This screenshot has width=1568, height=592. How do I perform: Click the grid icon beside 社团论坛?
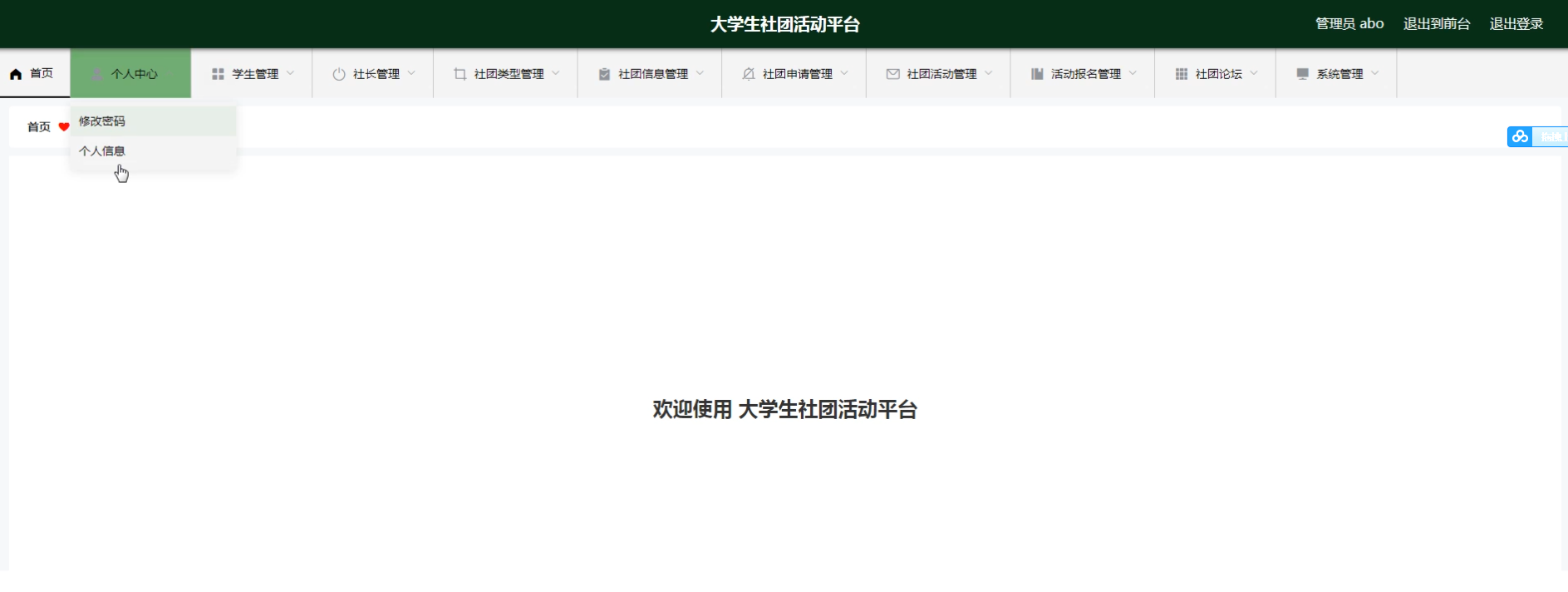(x=1182, y=74)
